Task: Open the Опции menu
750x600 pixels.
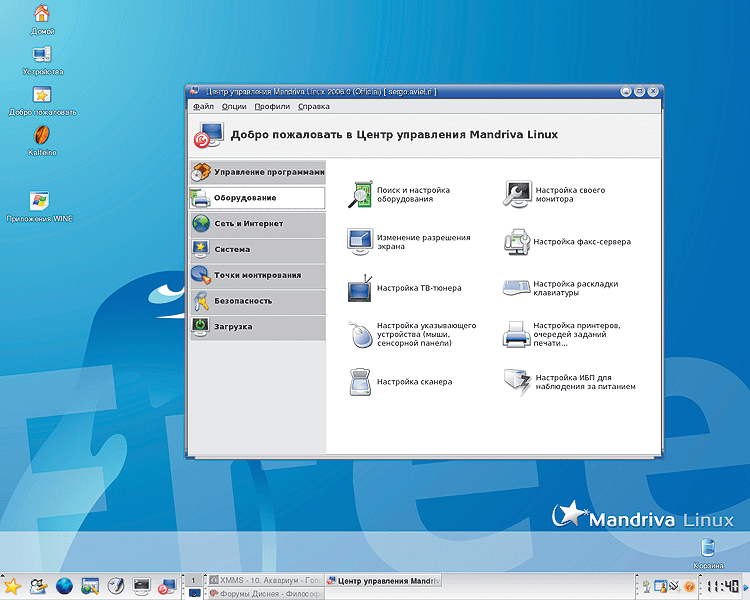Action: pyautogui.click(x=234, y=106)
